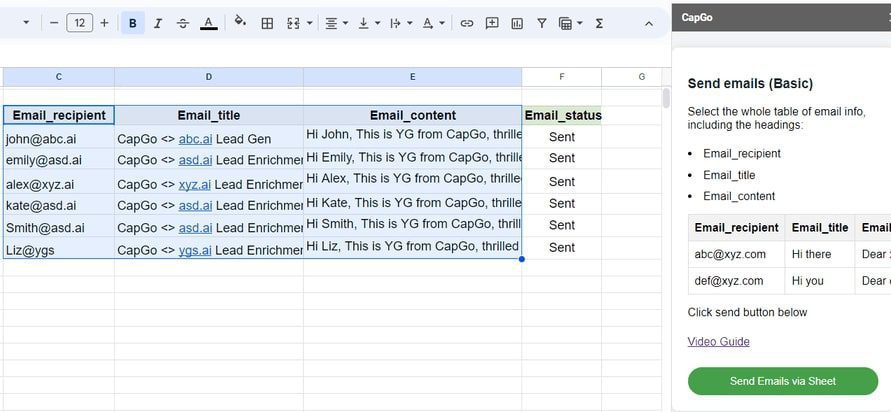Open horizontal align dropdown
Image resolution: width=891 pixels, height=412 pixels.
click(336, 23)
